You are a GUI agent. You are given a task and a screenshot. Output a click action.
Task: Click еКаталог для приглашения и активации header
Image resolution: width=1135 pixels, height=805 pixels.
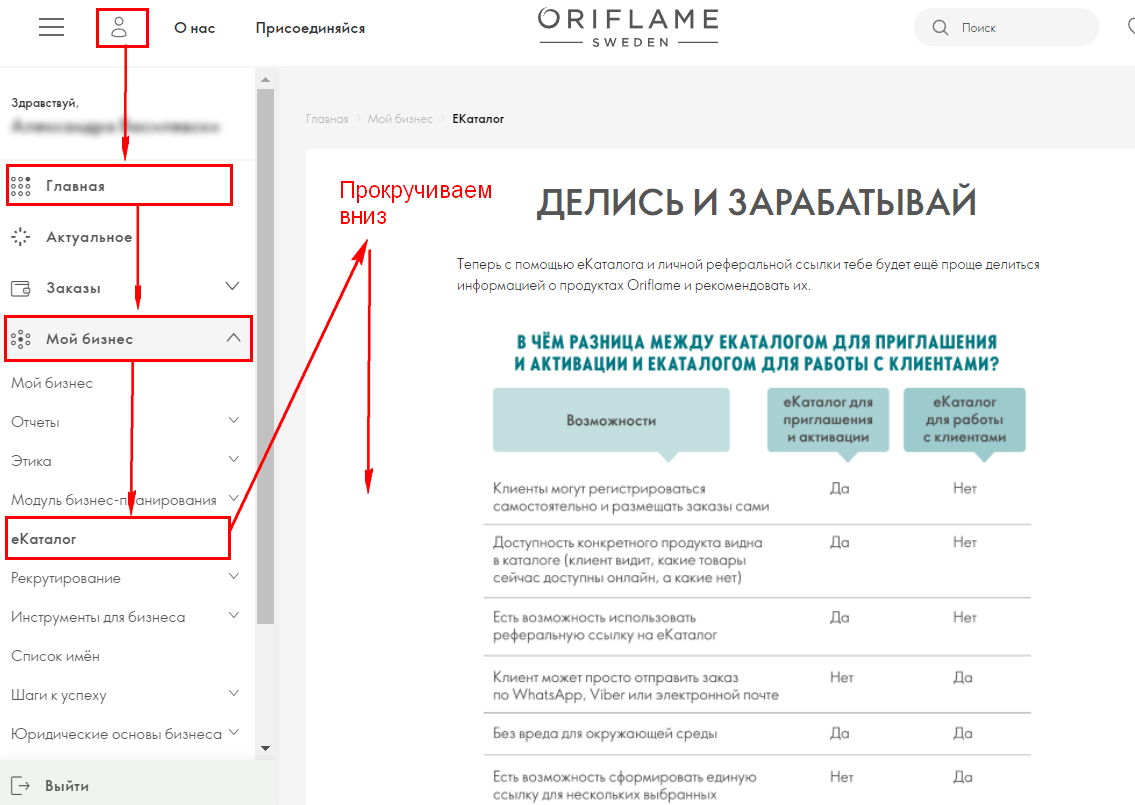pos(828,420)
